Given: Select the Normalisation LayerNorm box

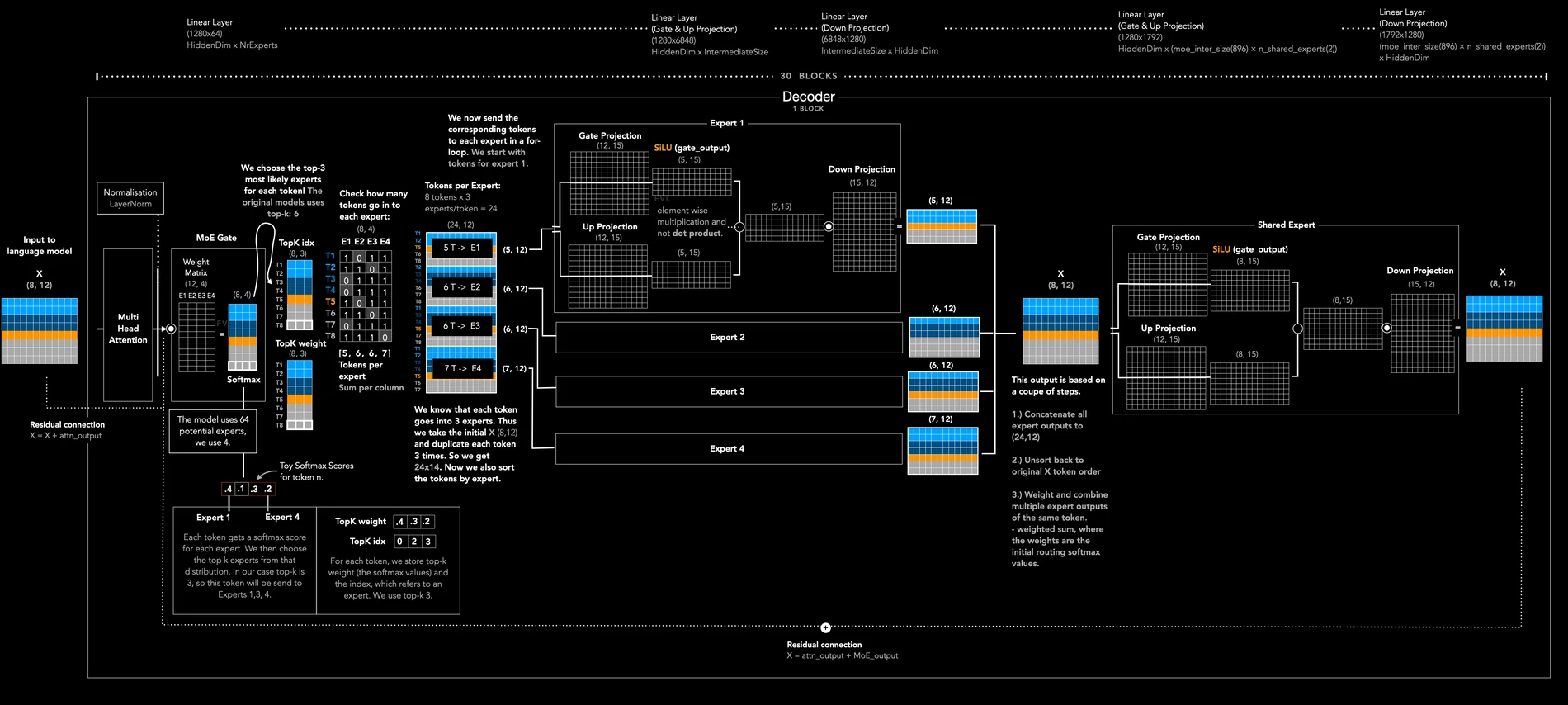Looking at the screenshot, I should pyautogui.click(x=130, y=198).
